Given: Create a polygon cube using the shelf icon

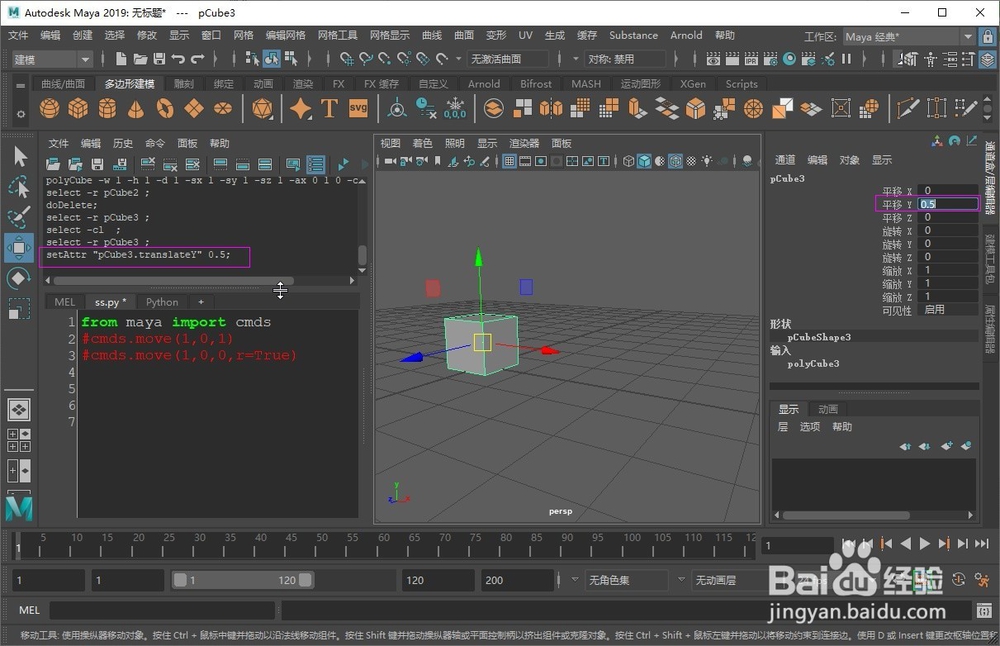Looking at the screenshot, I should (x=76, y=107).
